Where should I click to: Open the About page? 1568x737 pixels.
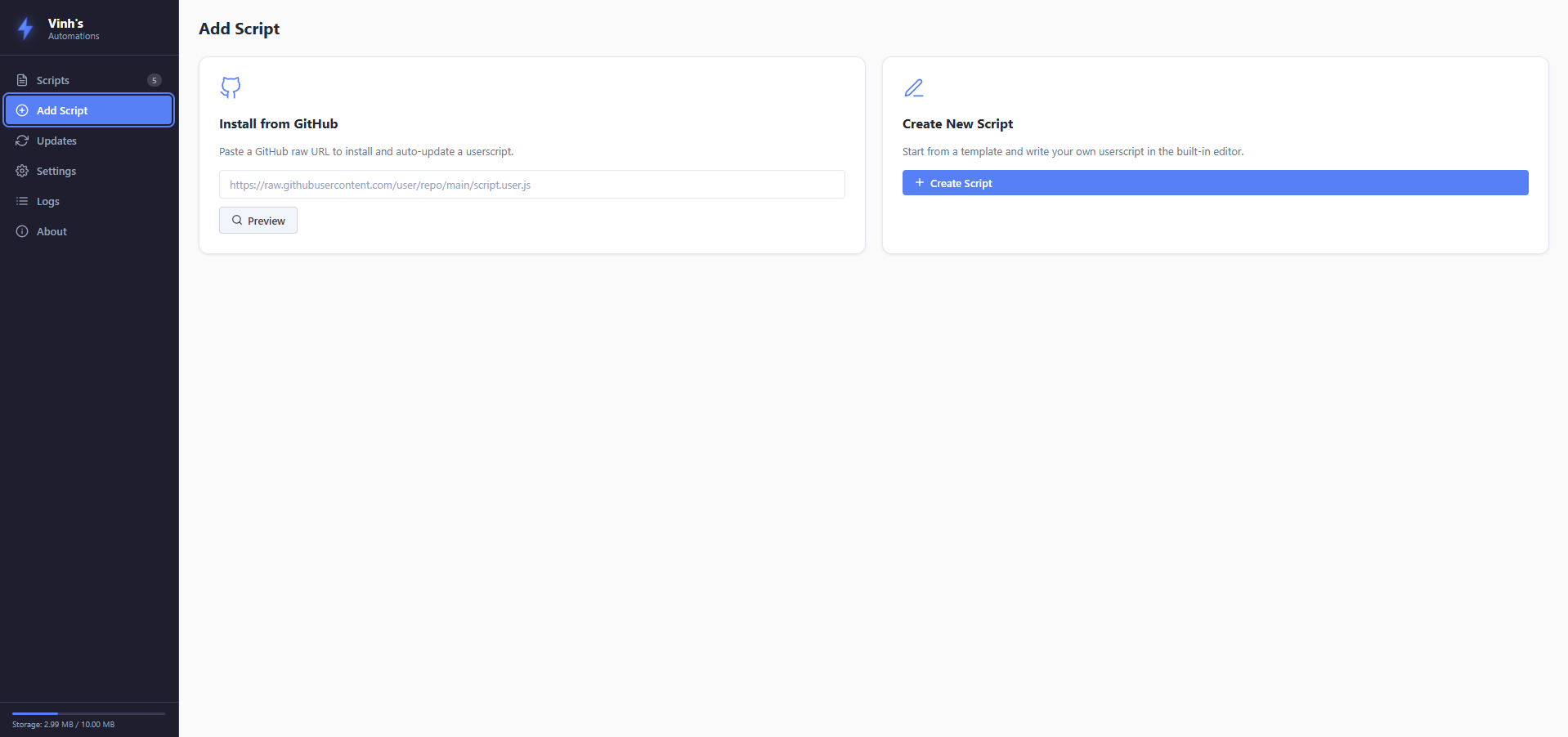point(89,231)
